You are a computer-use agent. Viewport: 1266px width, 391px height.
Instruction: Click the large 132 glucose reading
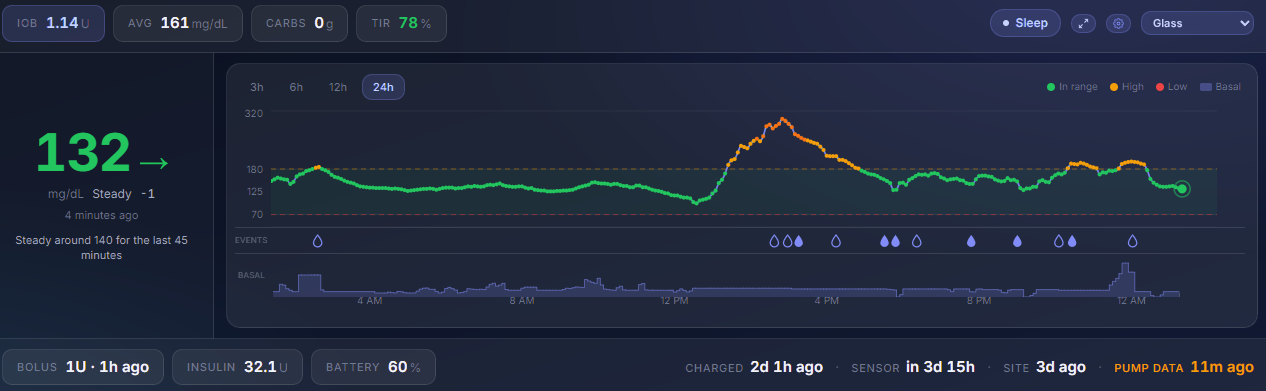click(x=84, y=153)
